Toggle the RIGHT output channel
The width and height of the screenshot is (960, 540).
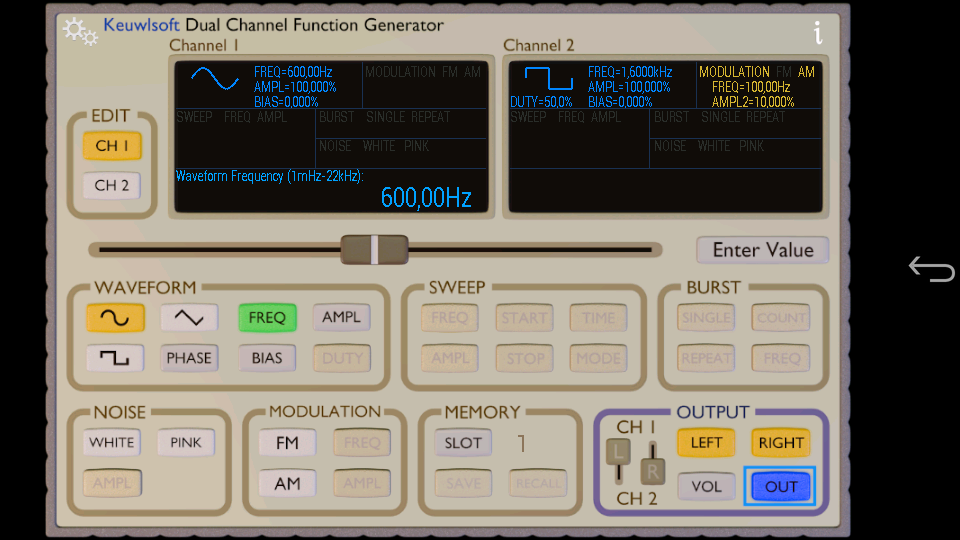coord(780,442)
